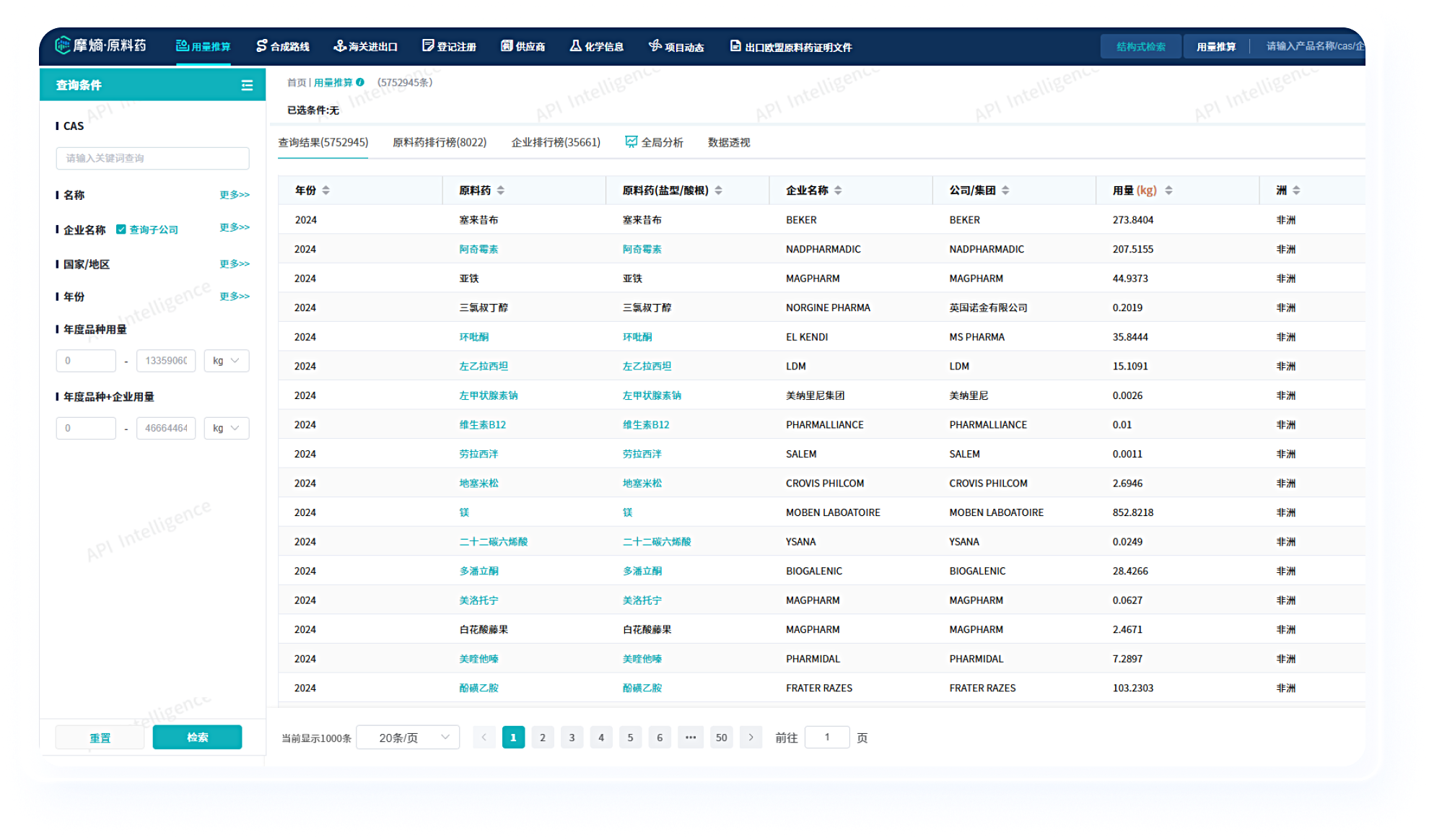Select the 查询结果(5752945) tab
Viewport: 1429px width, 840px height.
point(323,143)
